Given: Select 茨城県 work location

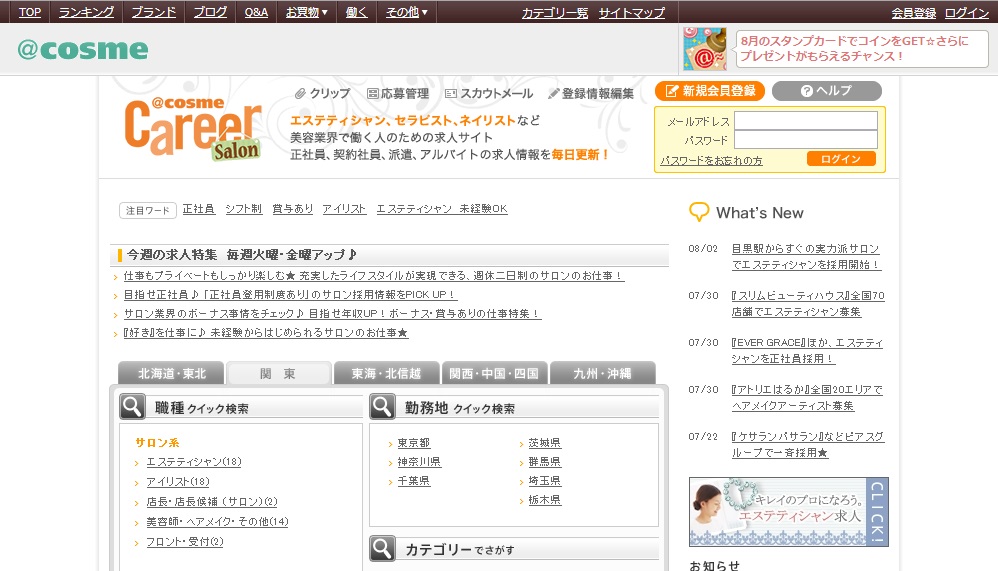Looking at the screenshot, I should click(545, 443).
